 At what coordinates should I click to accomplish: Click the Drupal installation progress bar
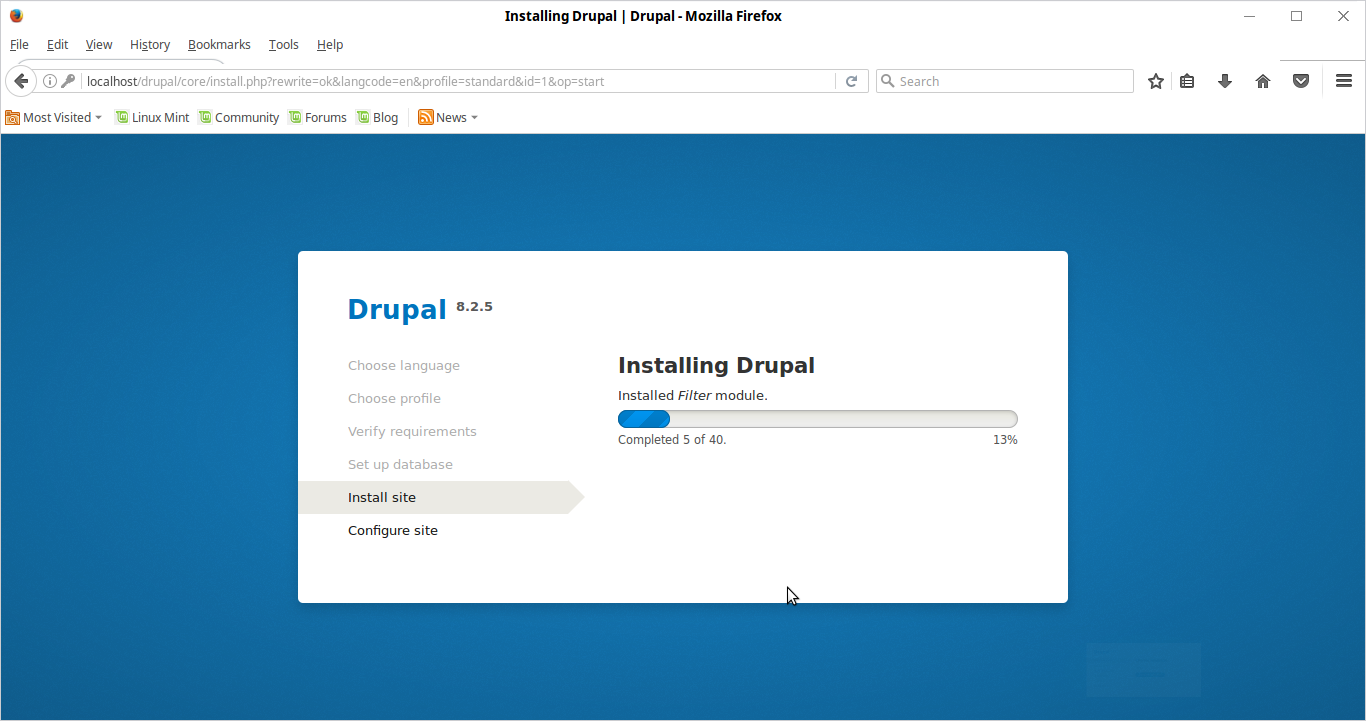(818, 419)
